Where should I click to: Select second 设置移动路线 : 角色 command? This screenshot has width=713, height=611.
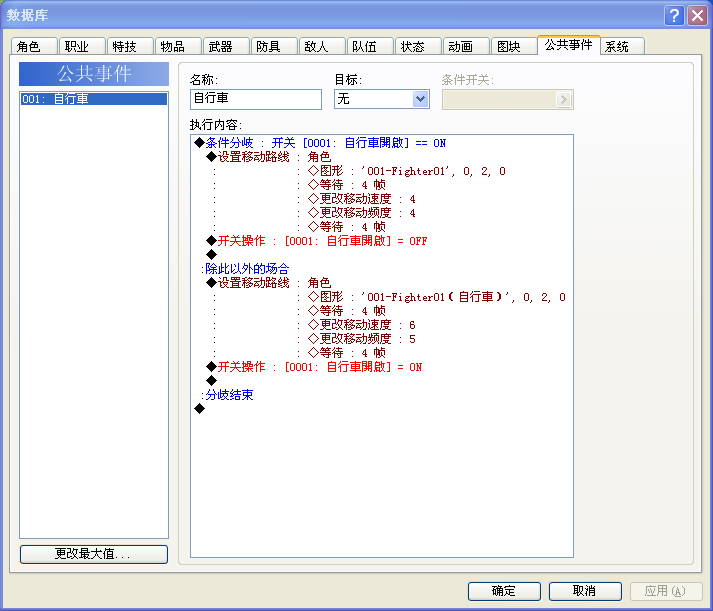(x=268, y=283)
